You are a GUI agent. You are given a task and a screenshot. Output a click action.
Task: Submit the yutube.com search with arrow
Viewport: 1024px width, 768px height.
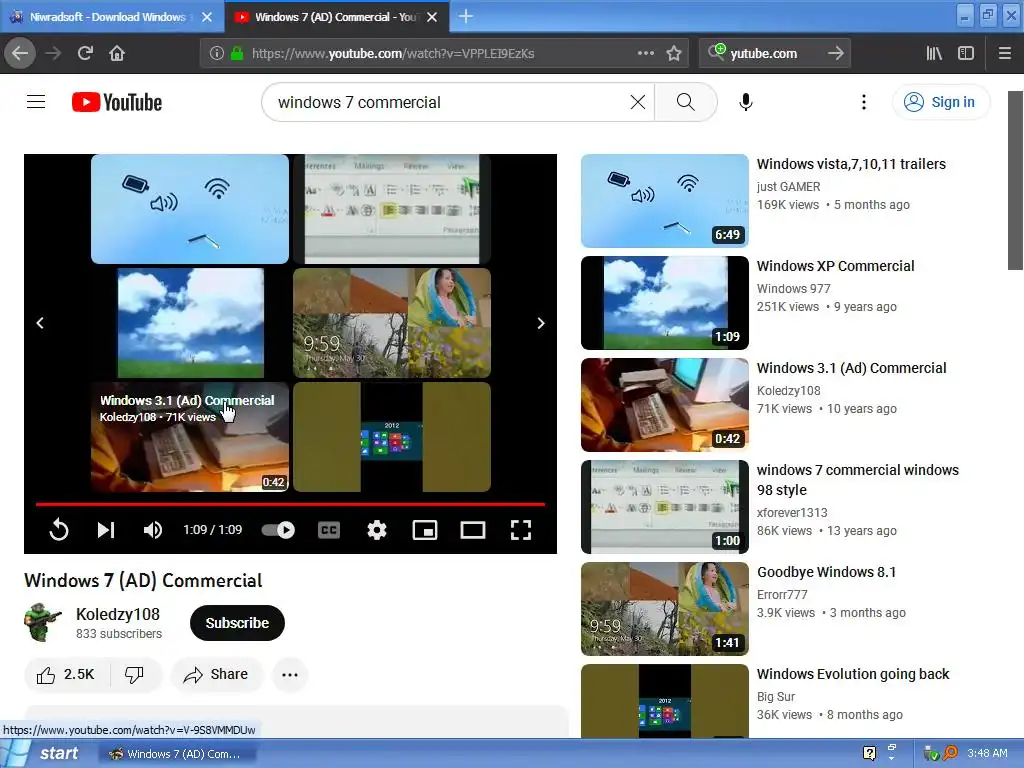pyautogui.click(x=836, y=54)
